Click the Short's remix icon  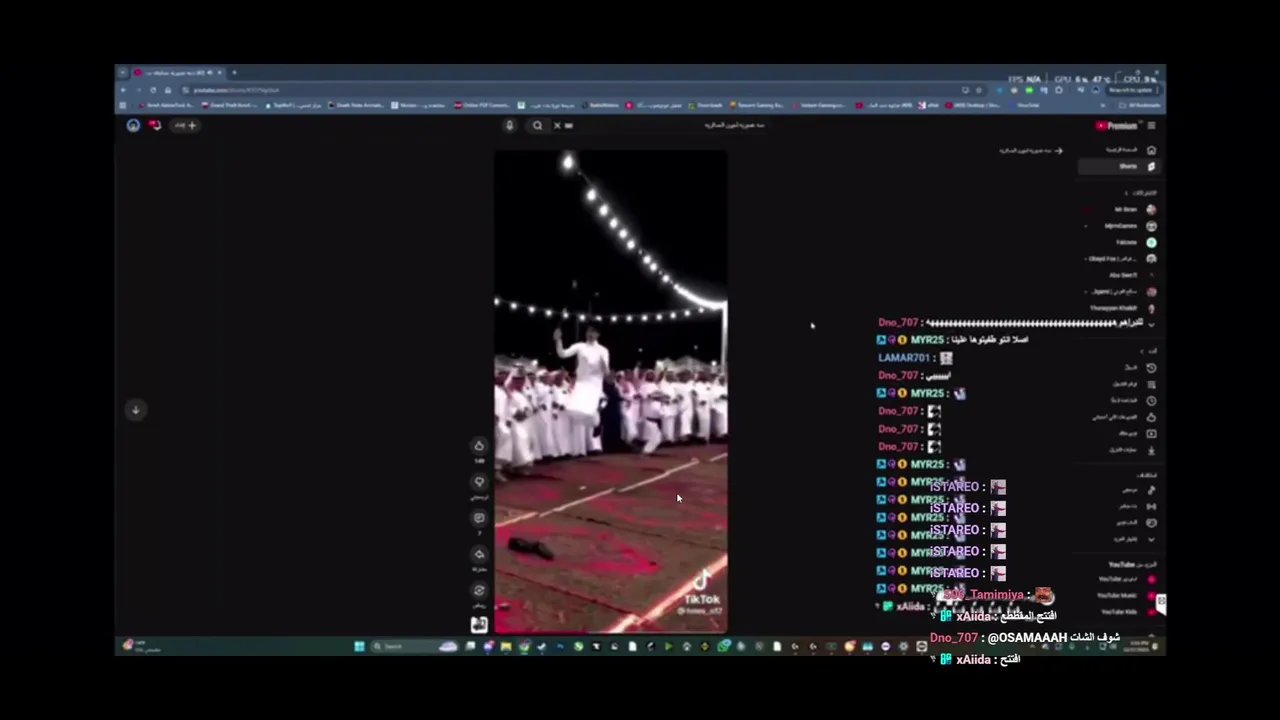coord(479,590)
